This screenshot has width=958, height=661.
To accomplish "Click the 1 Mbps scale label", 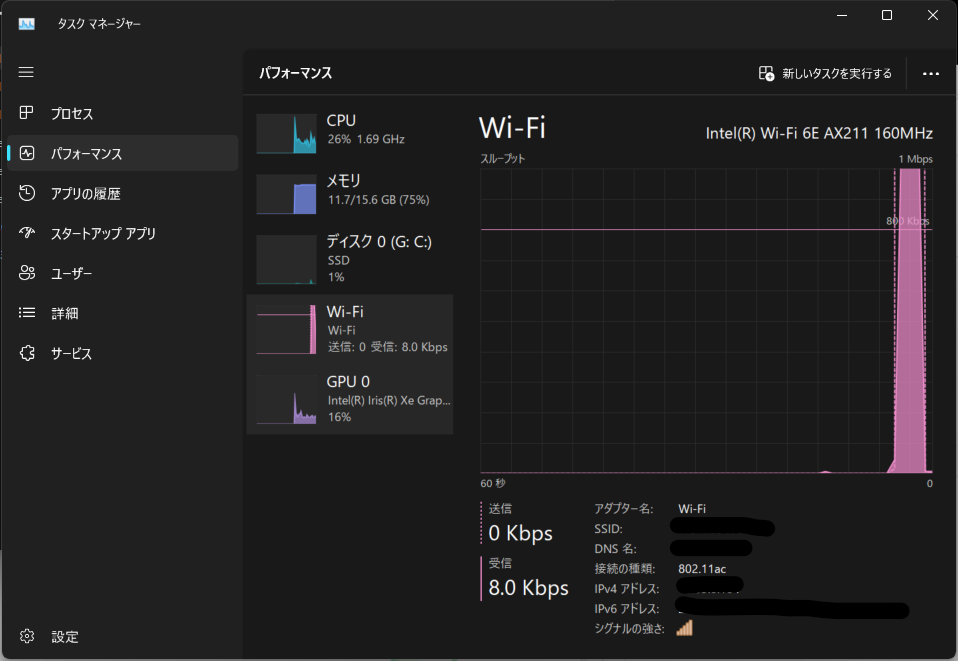I will point(915,159).
